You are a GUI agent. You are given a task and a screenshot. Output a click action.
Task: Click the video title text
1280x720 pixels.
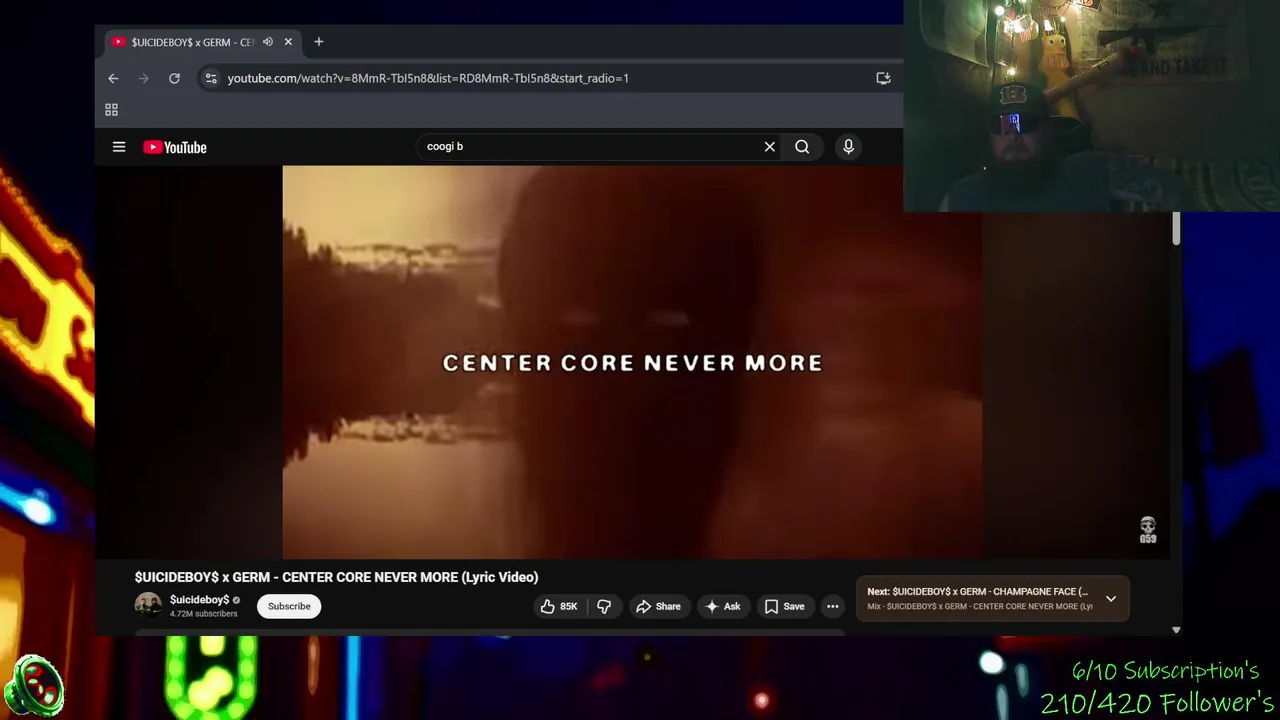336,577
